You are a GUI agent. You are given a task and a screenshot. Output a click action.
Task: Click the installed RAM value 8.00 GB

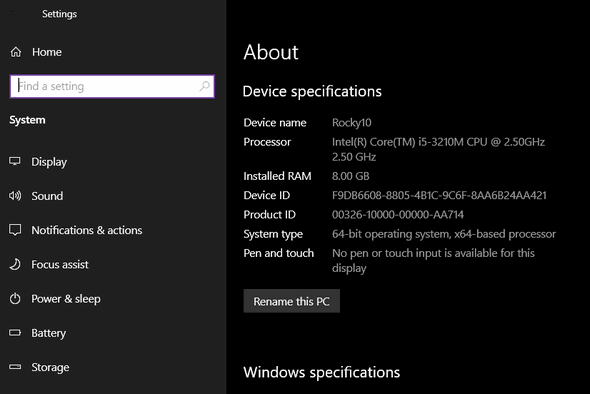click(351, 176)
